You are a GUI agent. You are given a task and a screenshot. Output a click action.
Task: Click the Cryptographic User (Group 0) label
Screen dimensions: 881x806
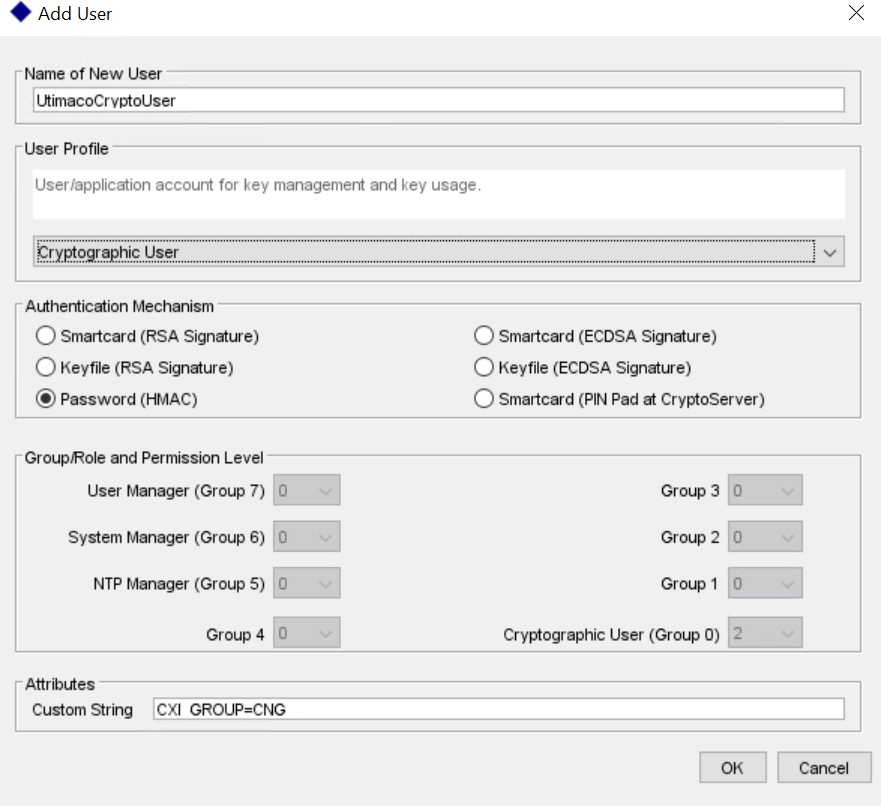point(611,634)
